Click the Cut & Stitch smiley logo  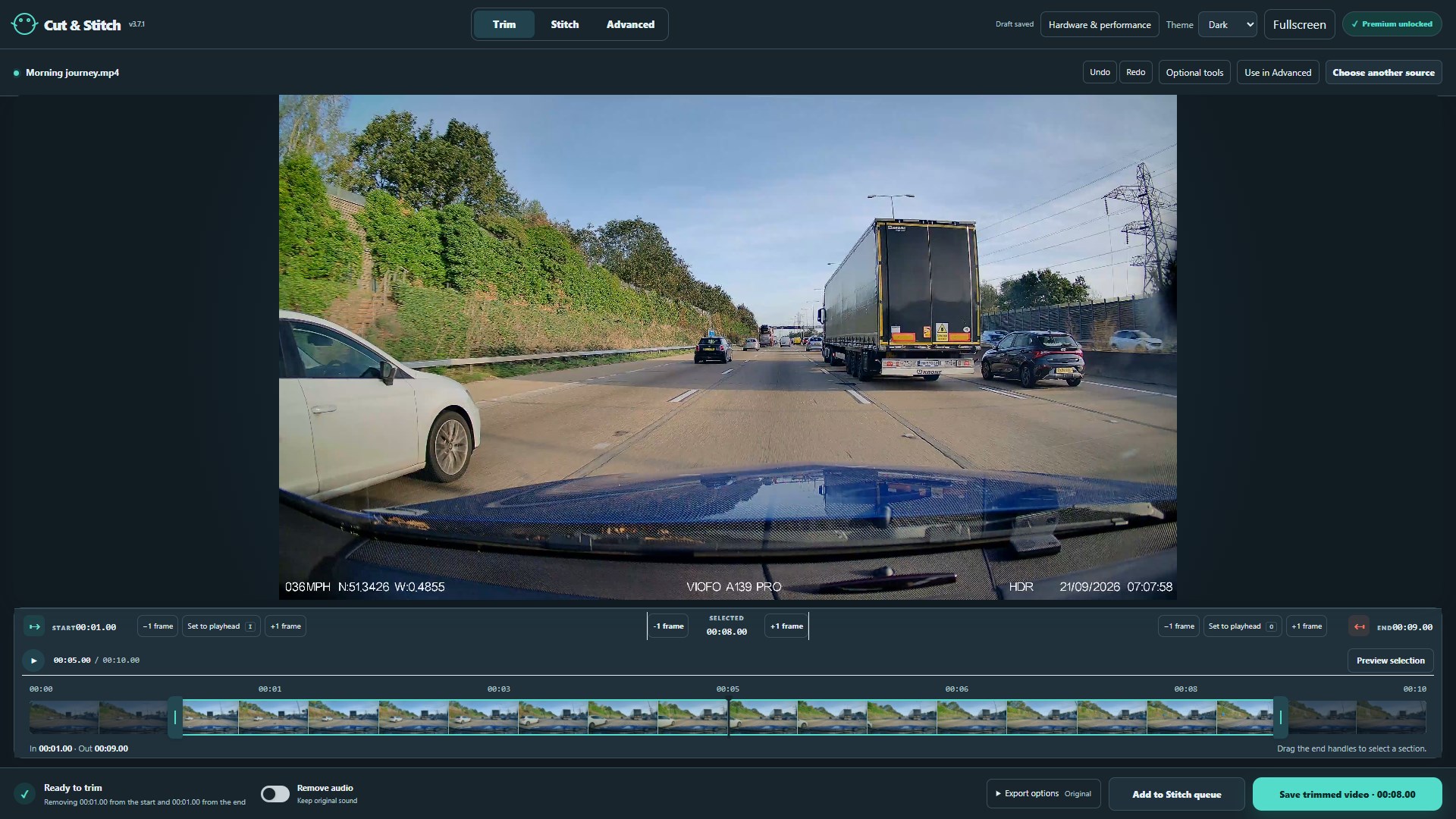coord(24,24)
